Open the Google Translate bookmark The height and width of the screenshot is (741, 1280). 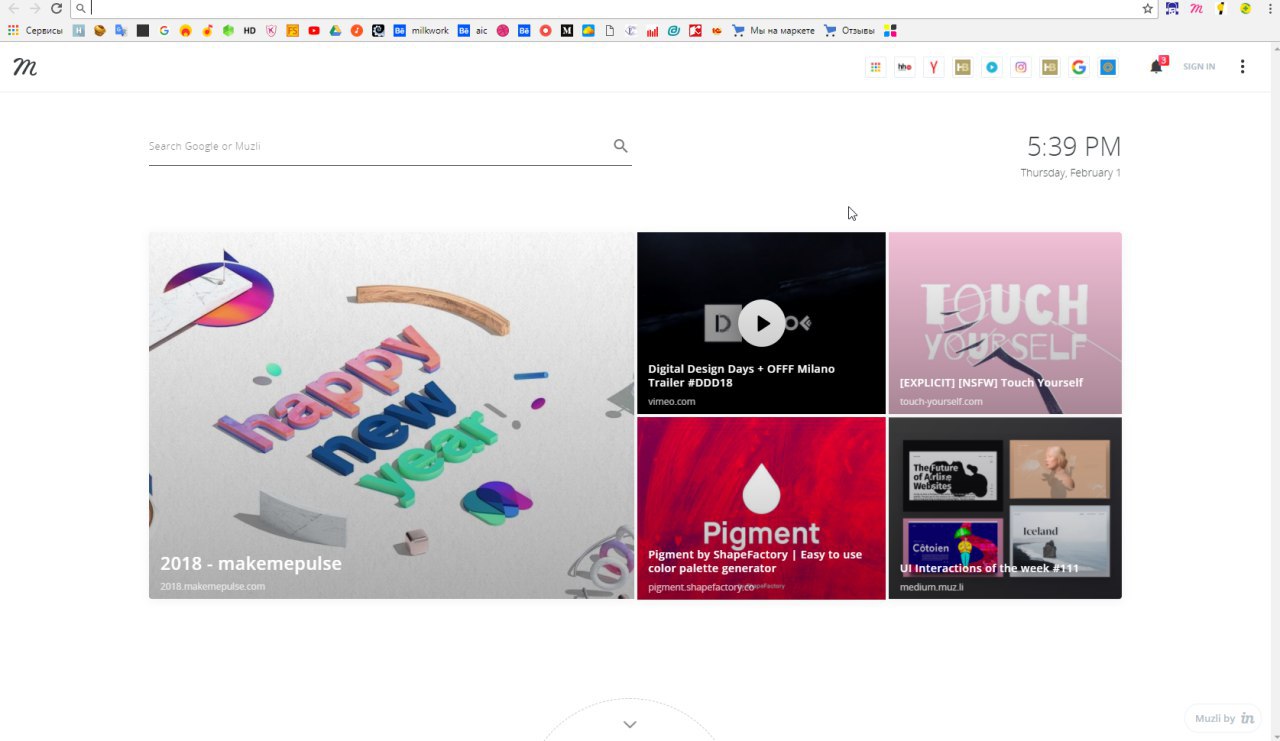tap(121, 31)
